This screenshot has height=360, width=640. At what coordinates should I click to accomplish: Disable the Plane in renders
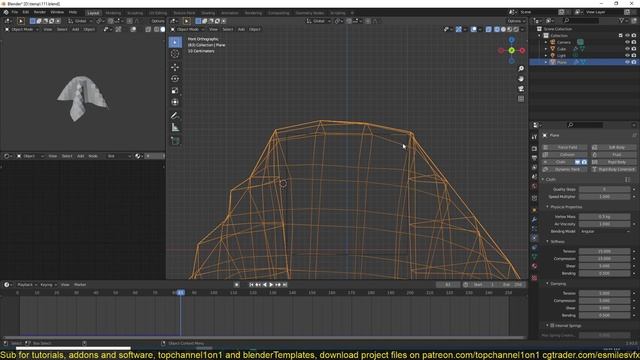click(x=634, y=62)
